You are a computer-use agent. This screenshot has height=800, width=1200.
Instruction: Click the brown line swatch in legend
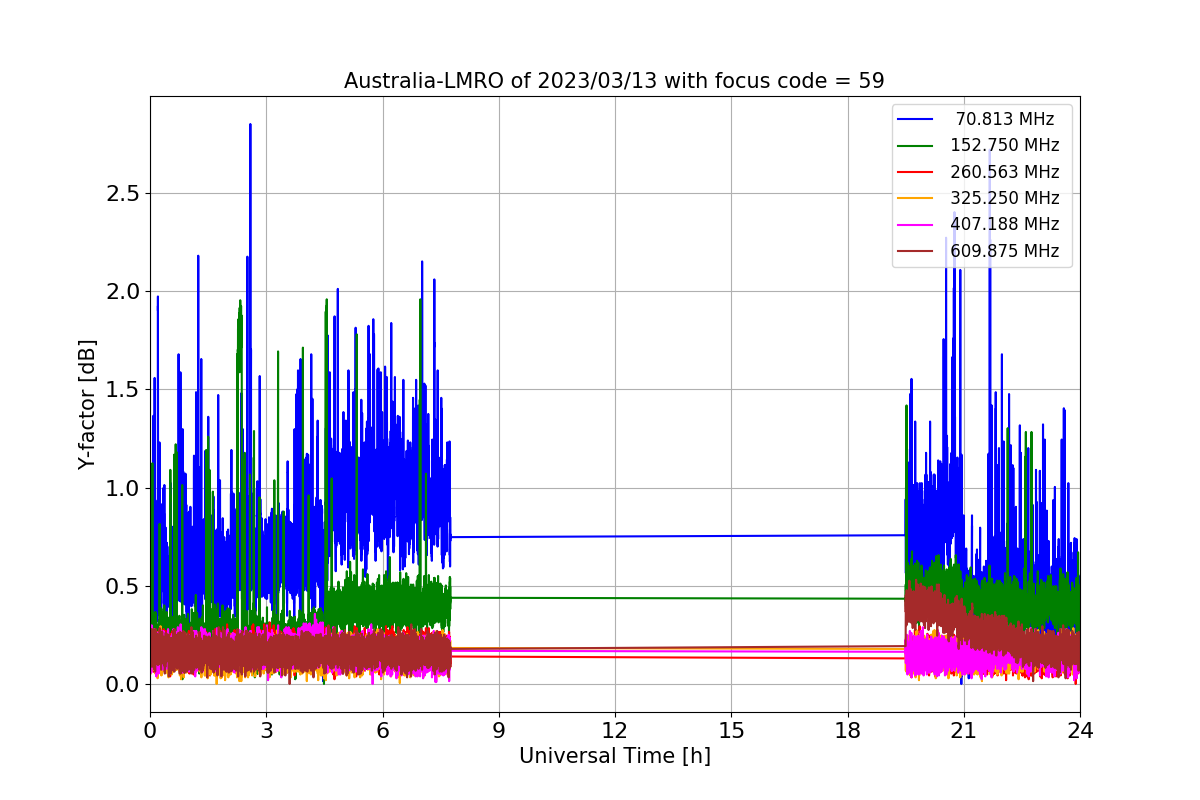(x=915, y=252)
